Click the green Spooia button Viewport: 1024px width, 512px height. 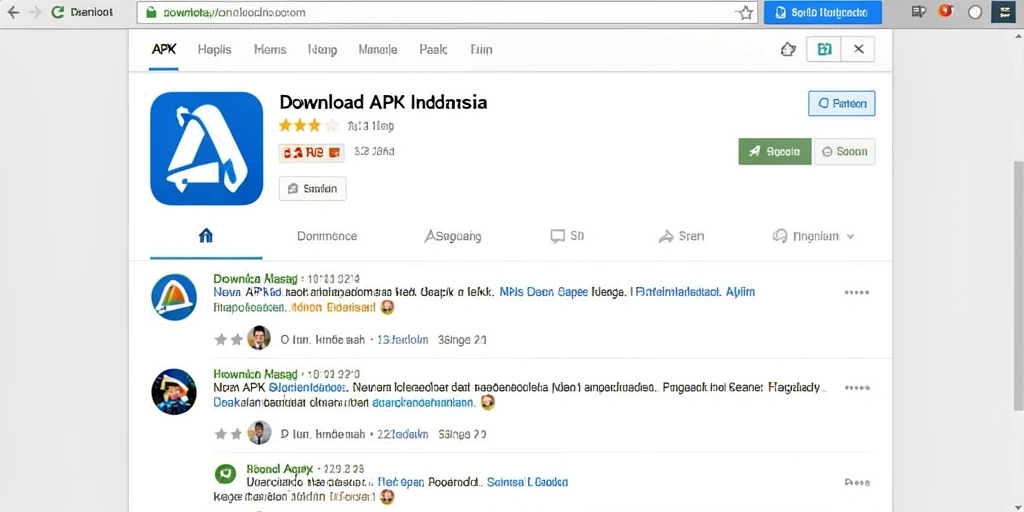(x=775, y=152)
